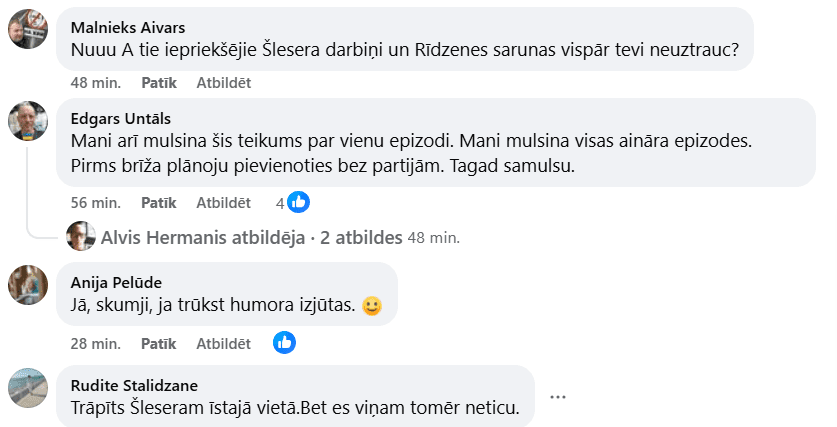Open three-dot options for Rudite Stalidzane comment
The width and height of the screenshot is (837, 427).
pyautogui.click(x=558, y=397)
